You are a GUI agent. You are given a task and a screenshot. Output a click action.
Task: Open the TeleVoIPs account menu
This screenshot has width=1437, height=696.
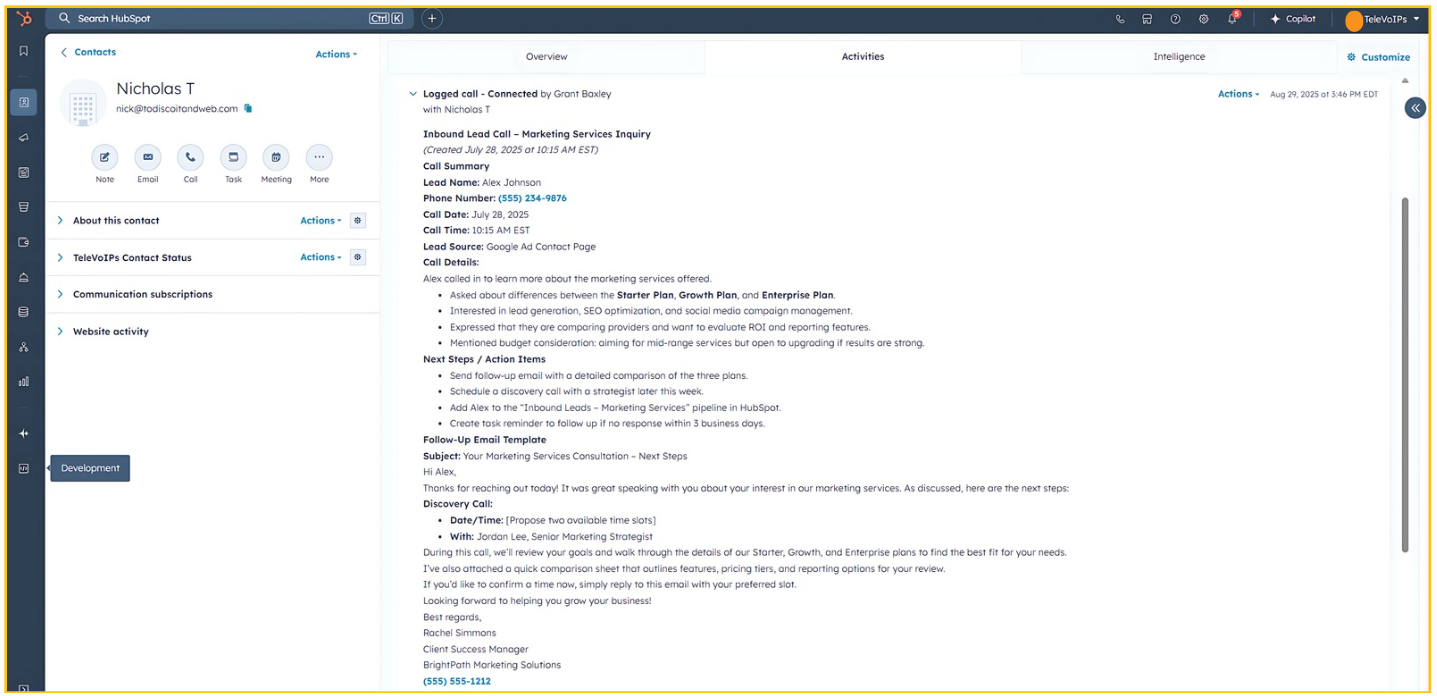click(1383, 19)
